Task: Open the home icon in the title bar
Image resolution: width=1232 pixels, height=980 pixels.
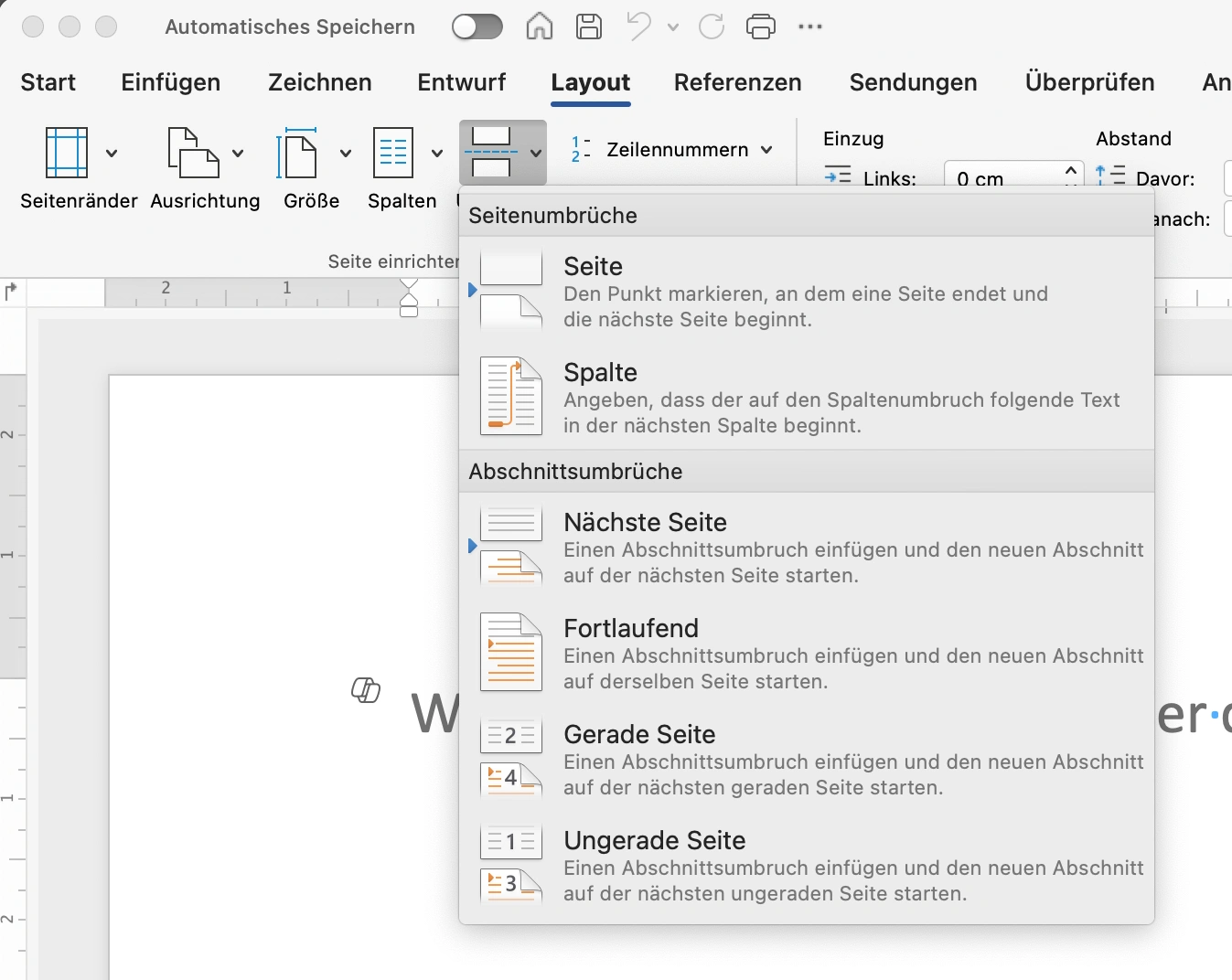Action: coord(540,27)
